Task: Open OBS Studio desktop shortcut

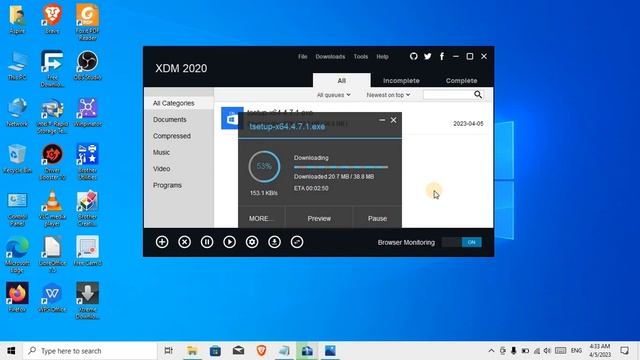Action: coord(87,65)
